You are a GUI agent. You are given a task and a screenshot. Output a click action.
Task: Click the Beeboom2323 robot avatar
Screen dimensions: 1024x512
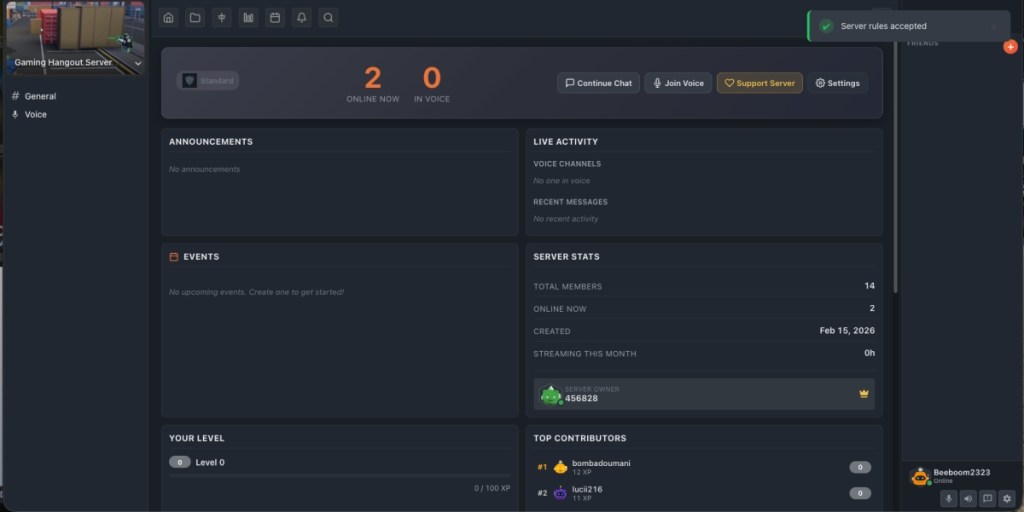[x=920, y=477]
